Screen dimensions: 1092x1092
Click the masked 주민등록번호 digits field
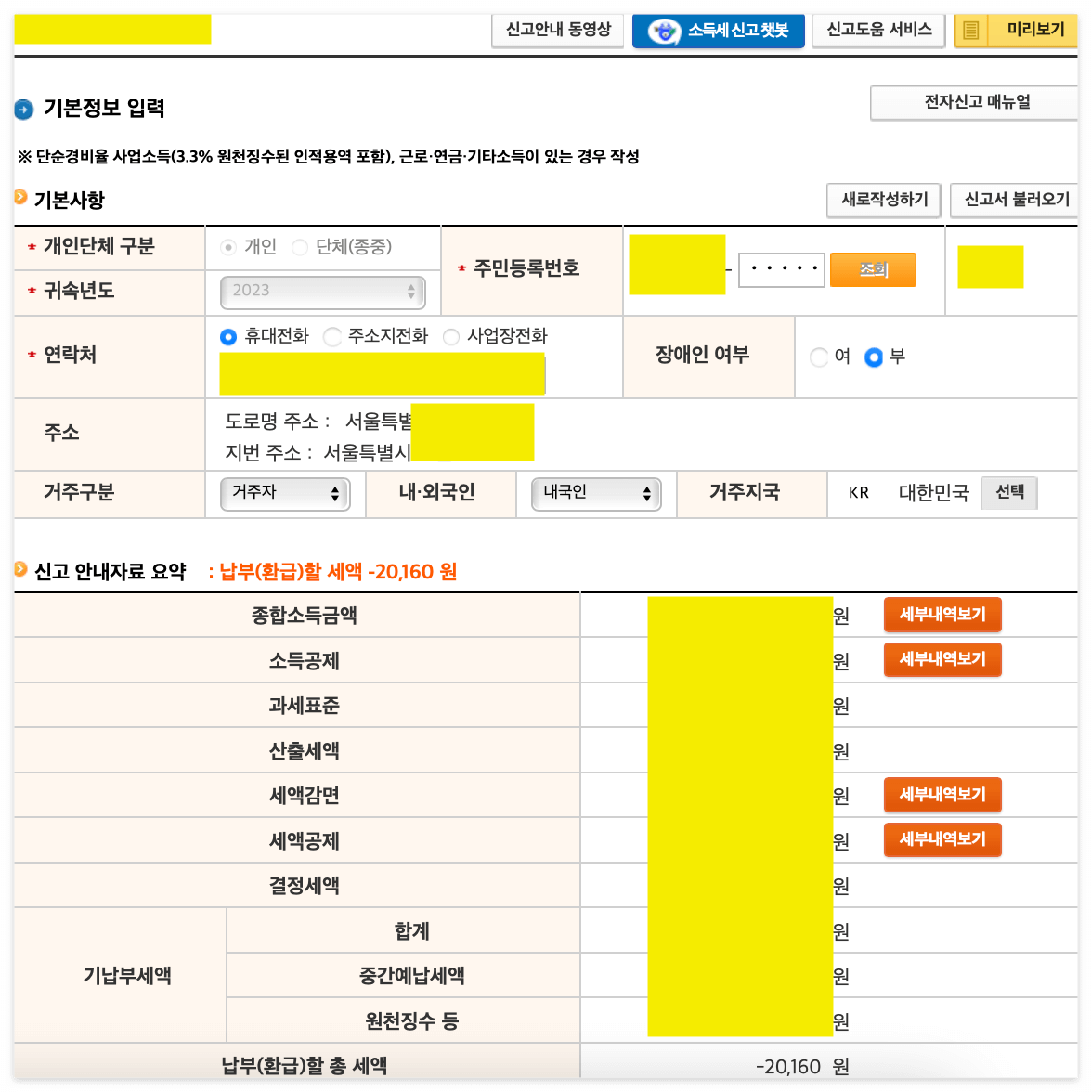[781, 268]
